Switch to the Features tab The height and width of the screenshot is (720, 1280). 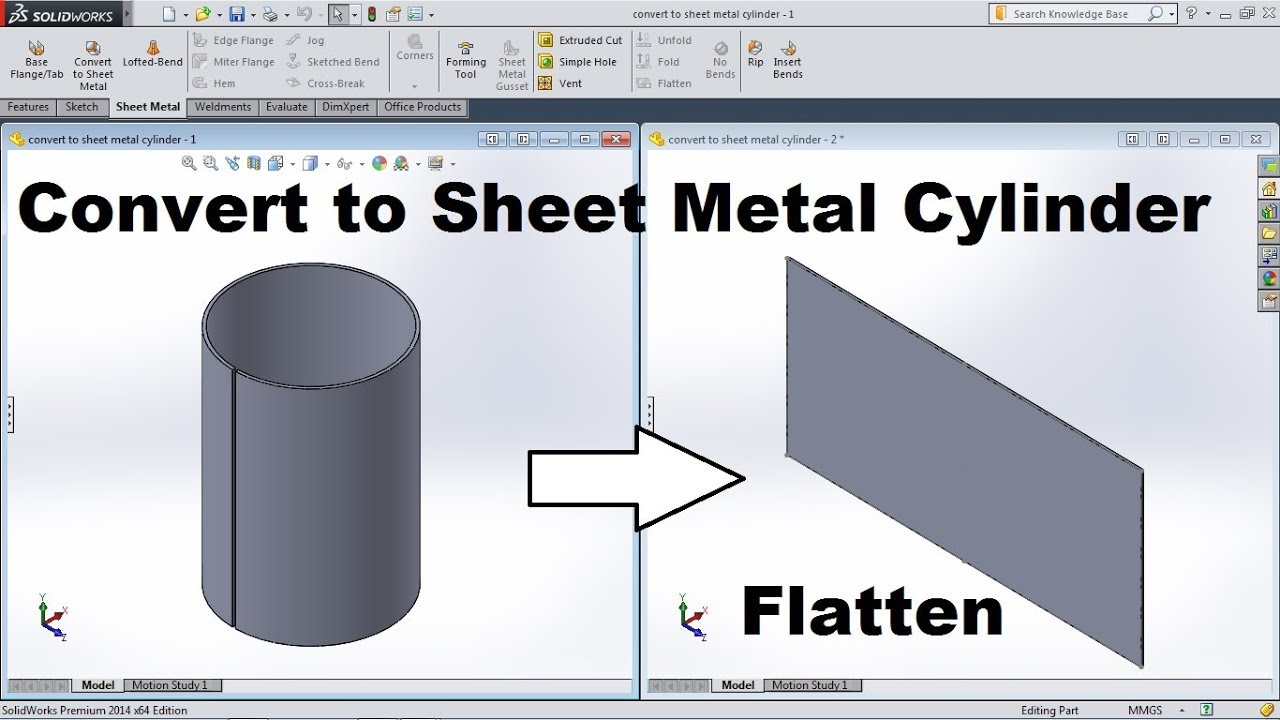point(28,107)
